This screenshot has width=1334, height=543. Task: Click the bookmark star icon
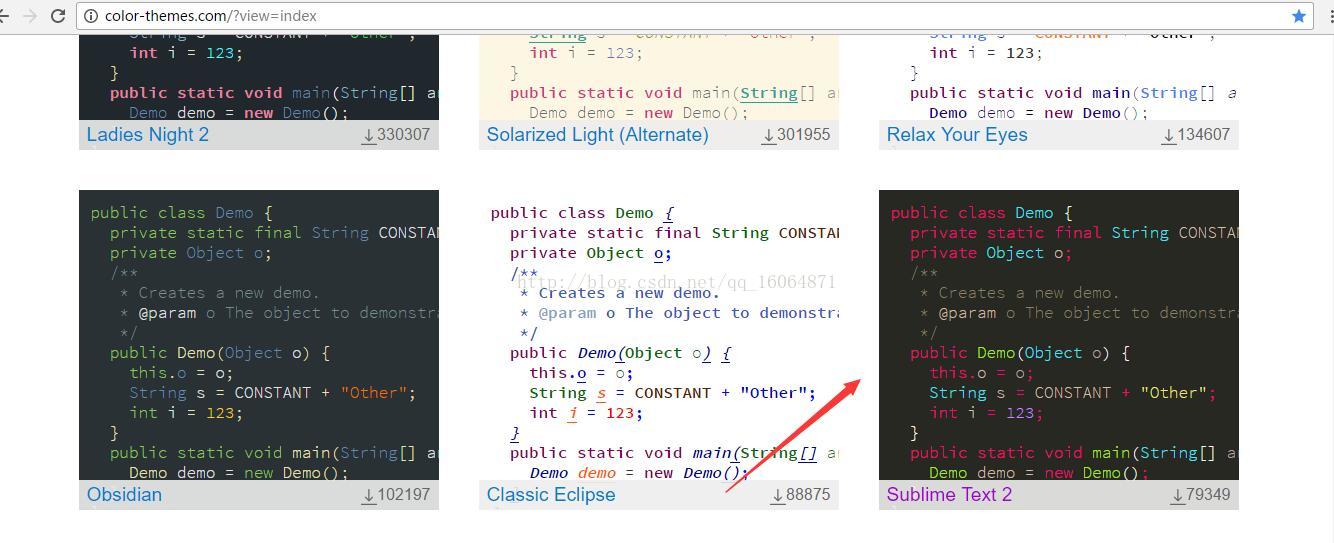1298,16
